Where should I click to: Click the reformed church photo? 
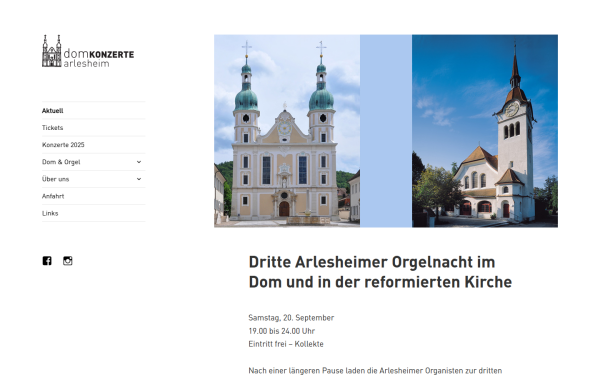[x=485, y=131]
